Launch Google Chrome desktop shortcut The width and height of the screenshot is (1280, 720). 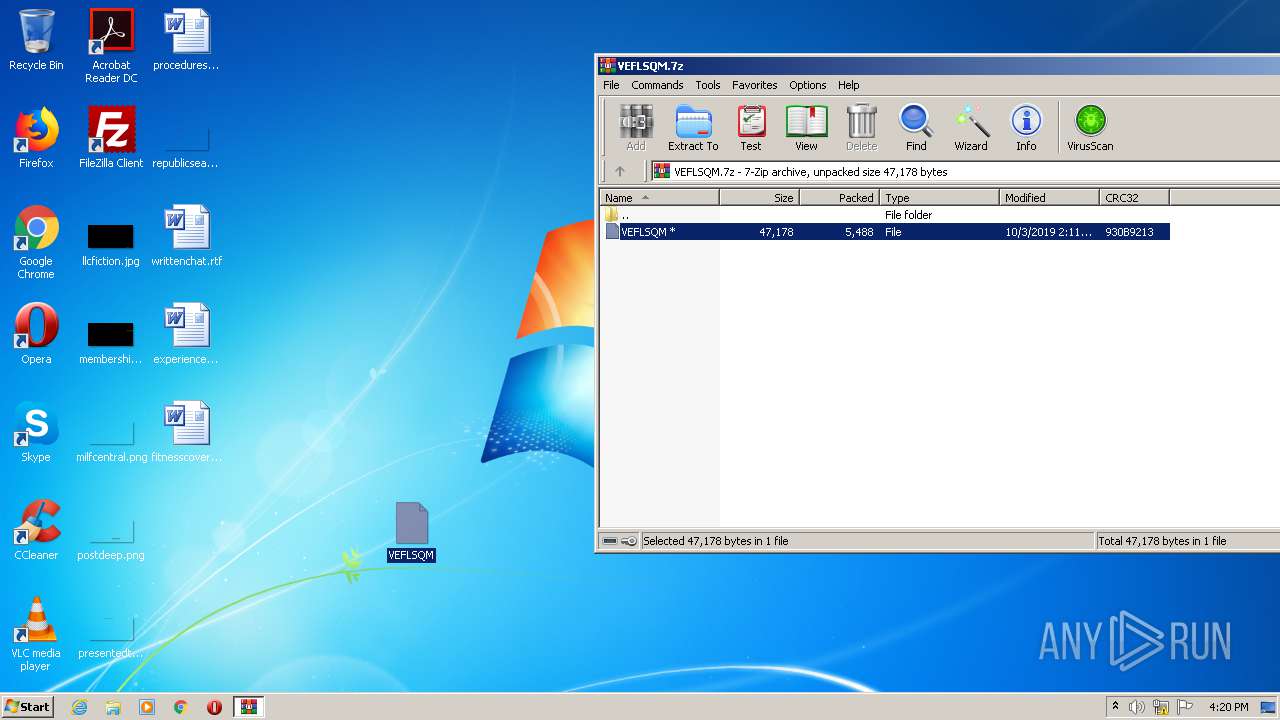[36, 243]
